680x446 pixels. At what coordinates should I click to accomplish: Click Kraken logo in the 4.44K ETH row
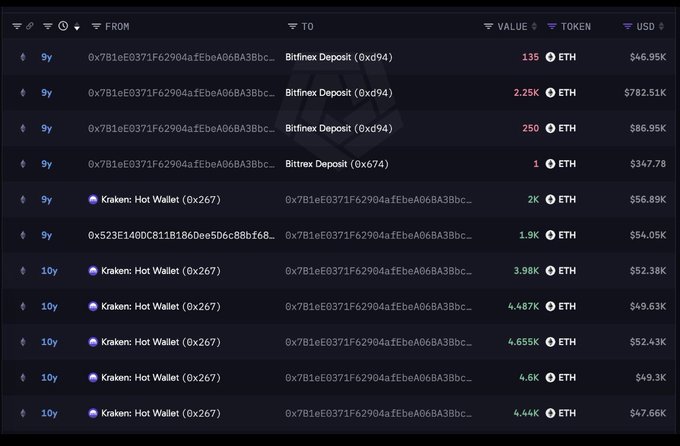click(x=93, y=413)
